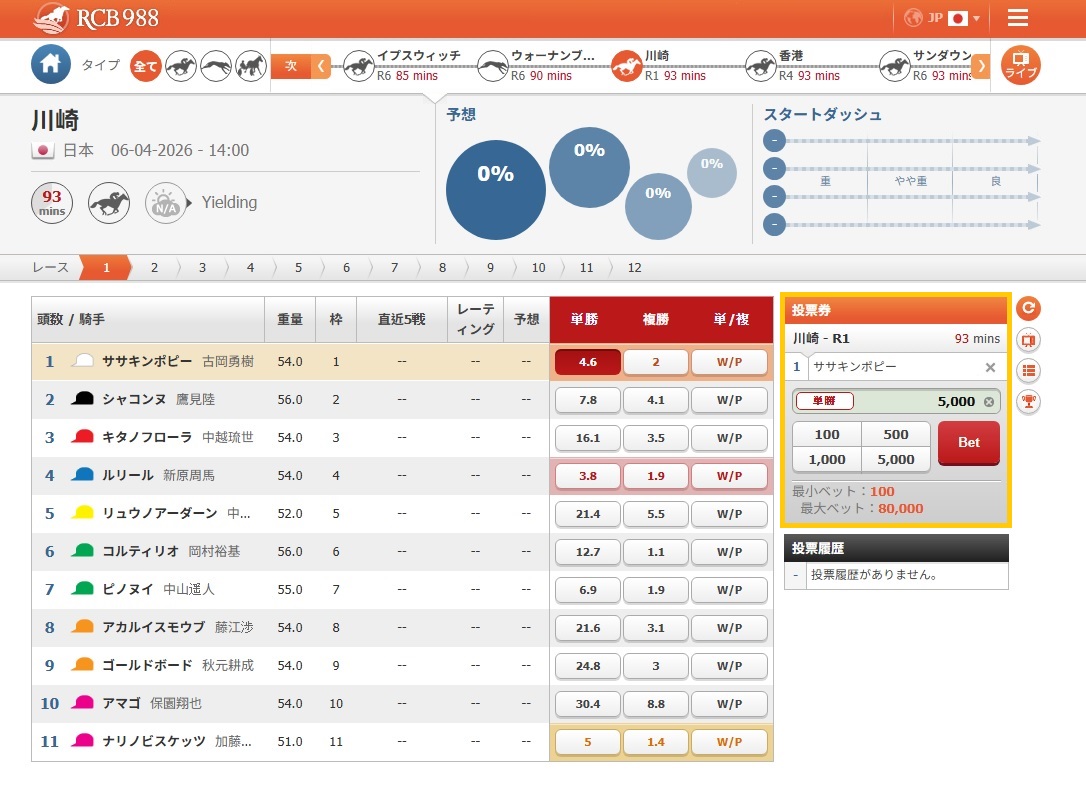Select the 5,000 stake preset
The height and width of the screenshot is (791, 1086).
click(x=896, y=459)
